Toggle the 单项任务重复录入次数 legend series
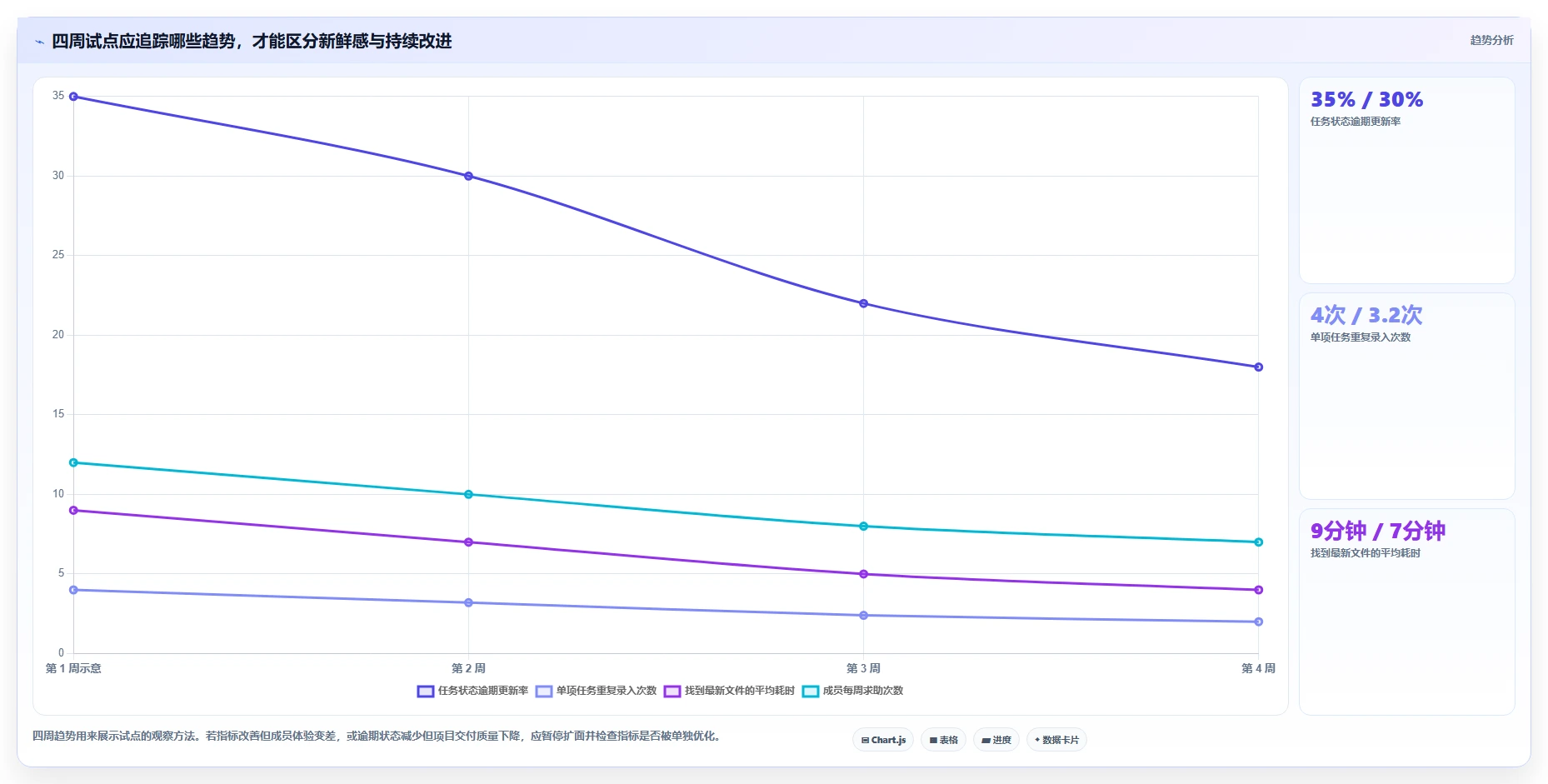Screen dimensions: 1548x784 [x=596, y=691]
